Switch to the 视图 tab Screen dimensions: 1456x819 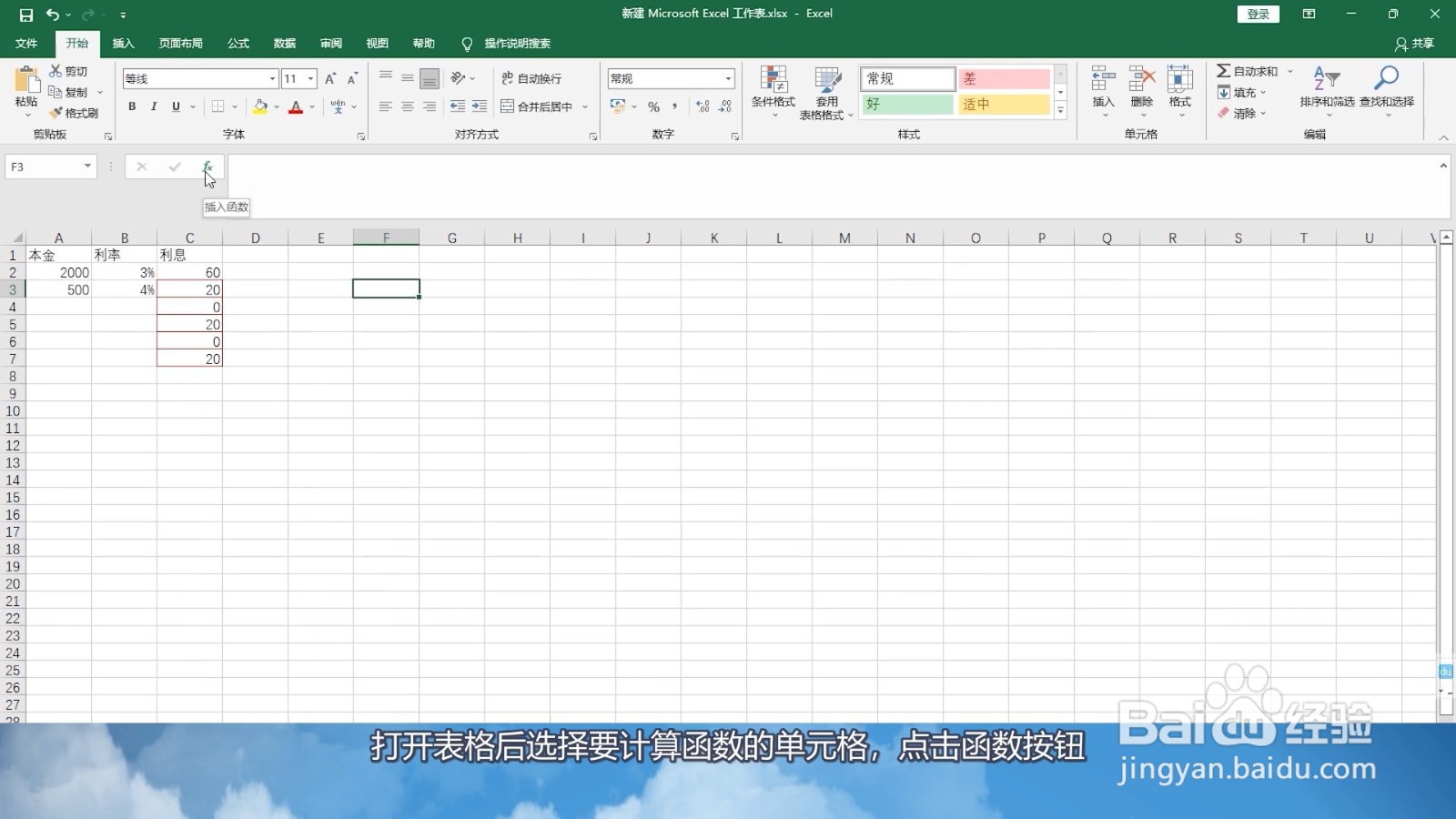click(x=377, y=44)
